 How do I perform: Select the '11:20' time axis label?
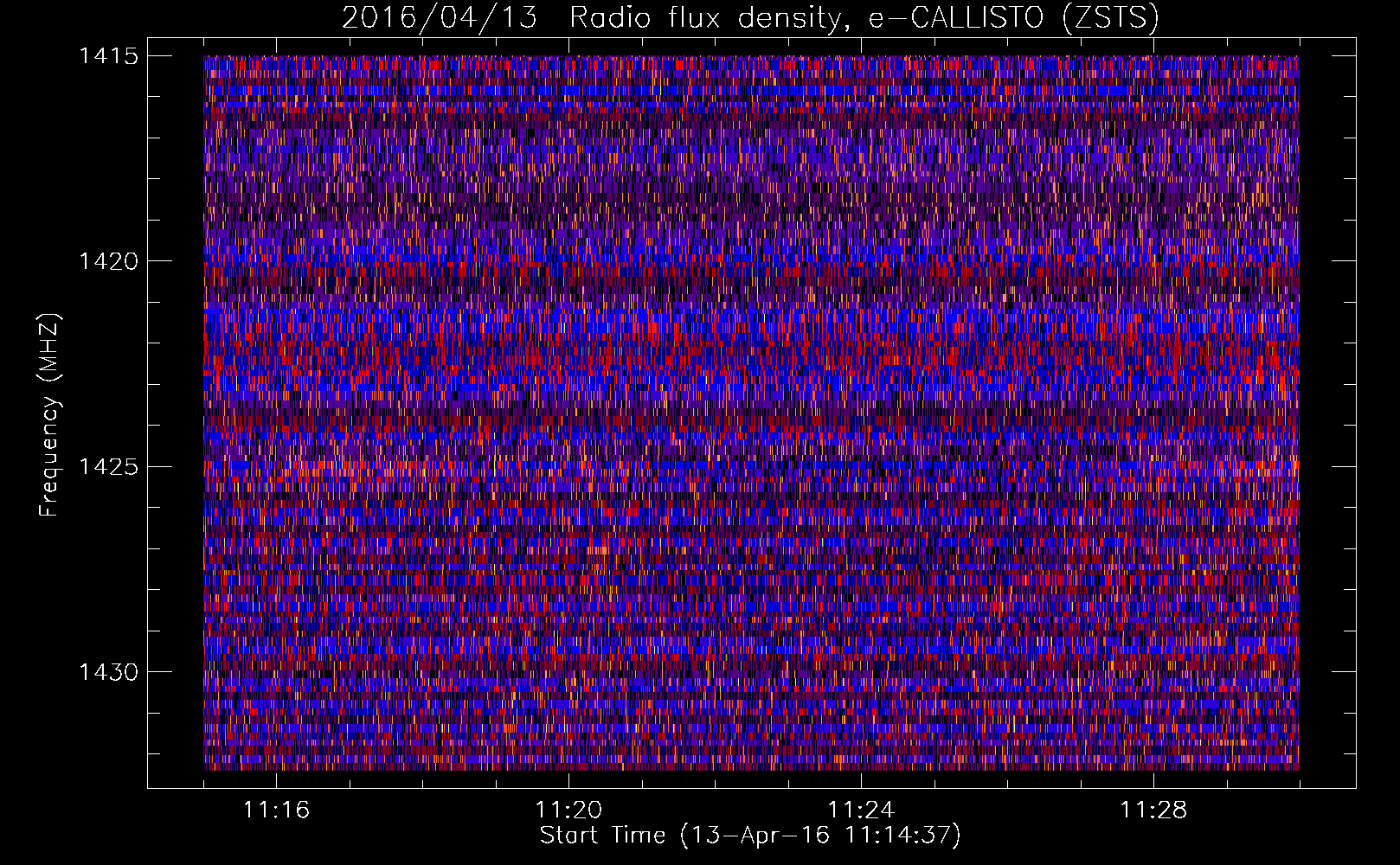coord(568,810)
